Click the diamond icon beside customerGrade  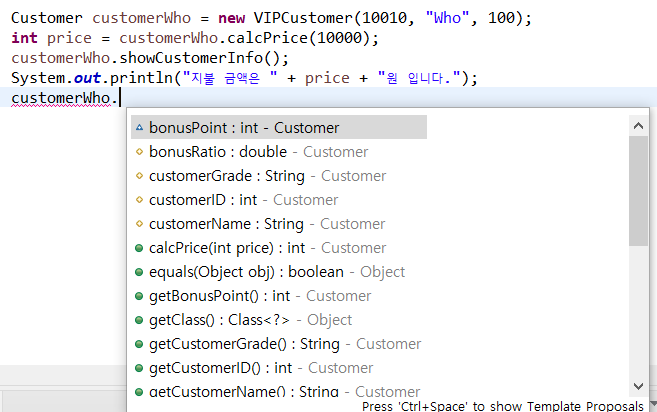click(x=140, y=176)
